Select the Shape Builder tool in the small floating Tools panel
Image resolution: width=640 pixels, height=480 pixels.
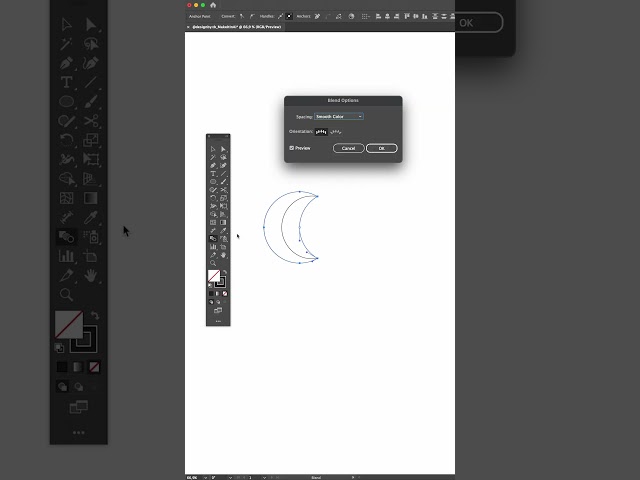[x=213, y=214]
